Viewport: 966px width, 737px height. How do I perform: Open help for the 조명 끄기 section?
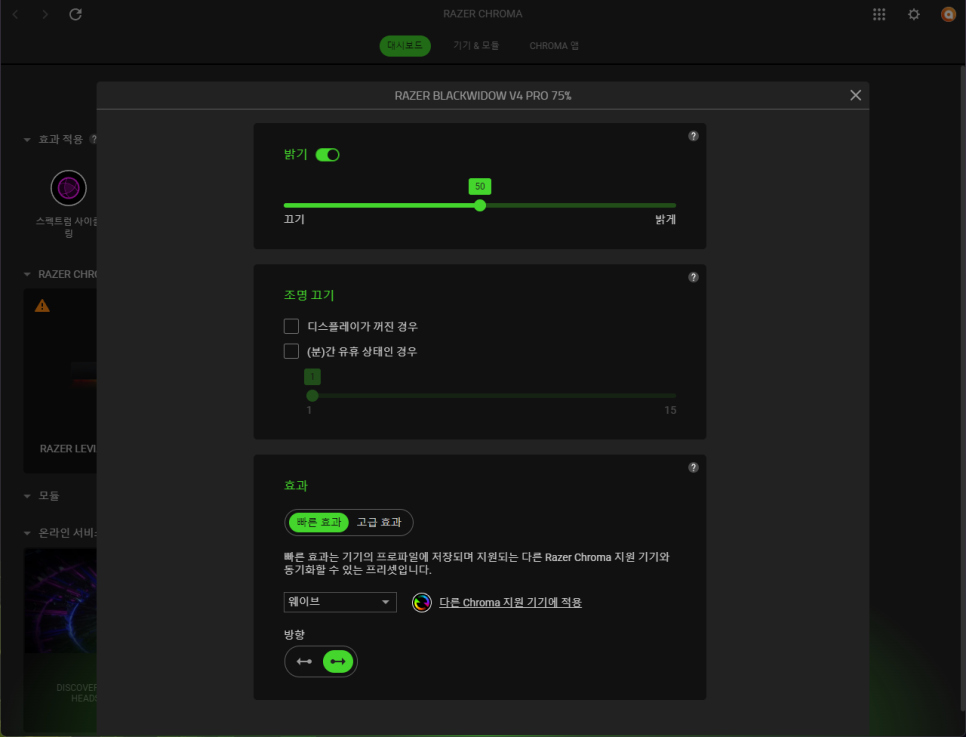pos(693,277)
